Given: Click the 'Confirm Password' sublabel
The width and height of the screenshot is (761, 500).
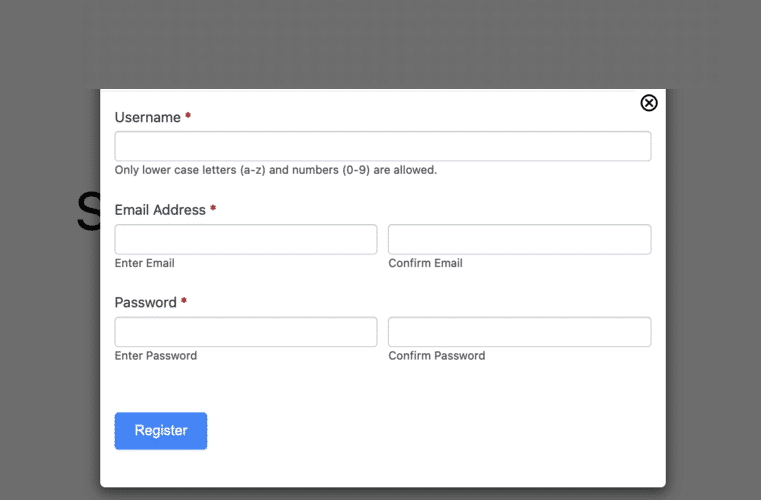Looking at the screenshot, I should tap(436, 356).
